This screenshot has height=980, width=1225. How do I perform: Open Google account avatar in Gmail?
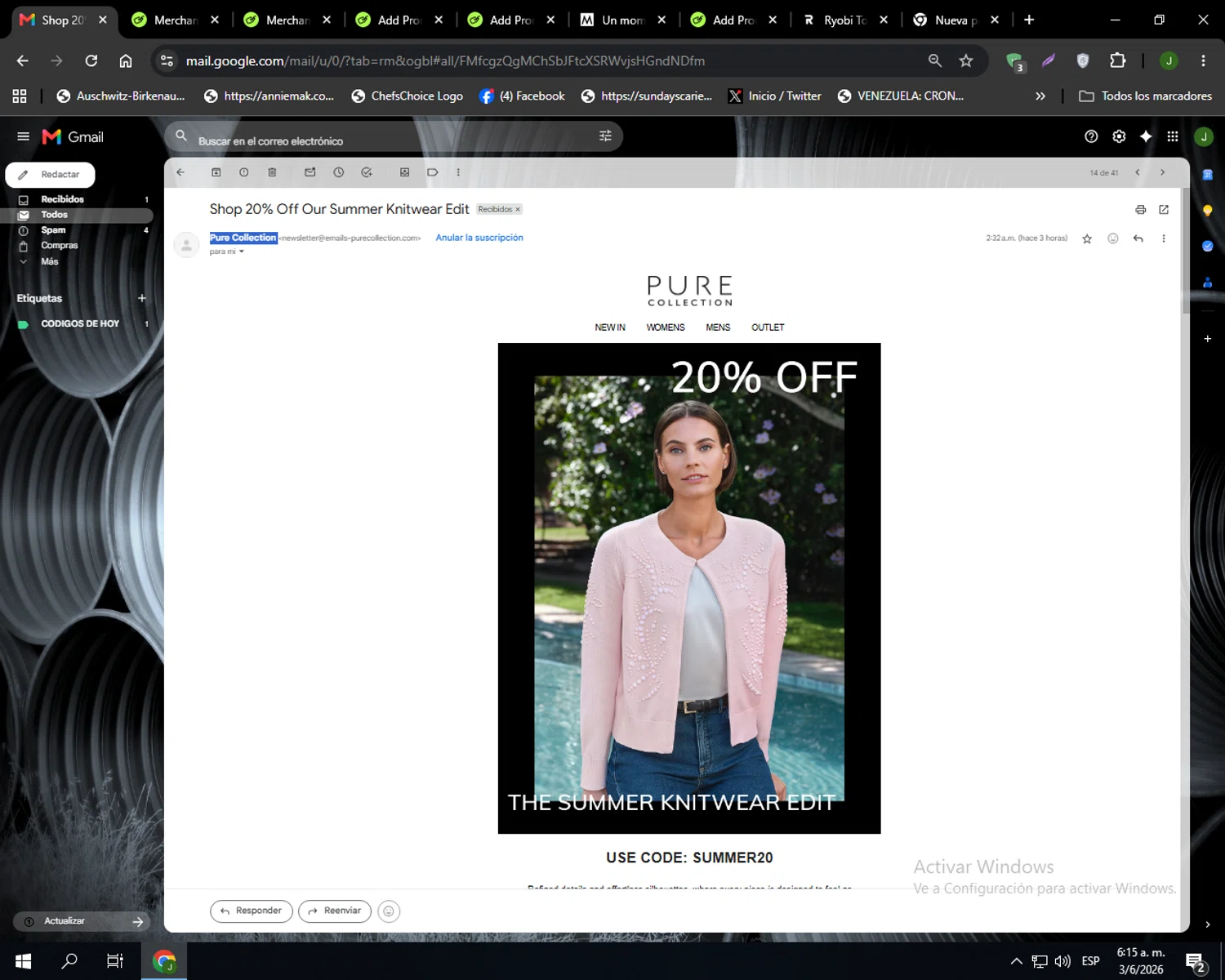coord(1204,136)
